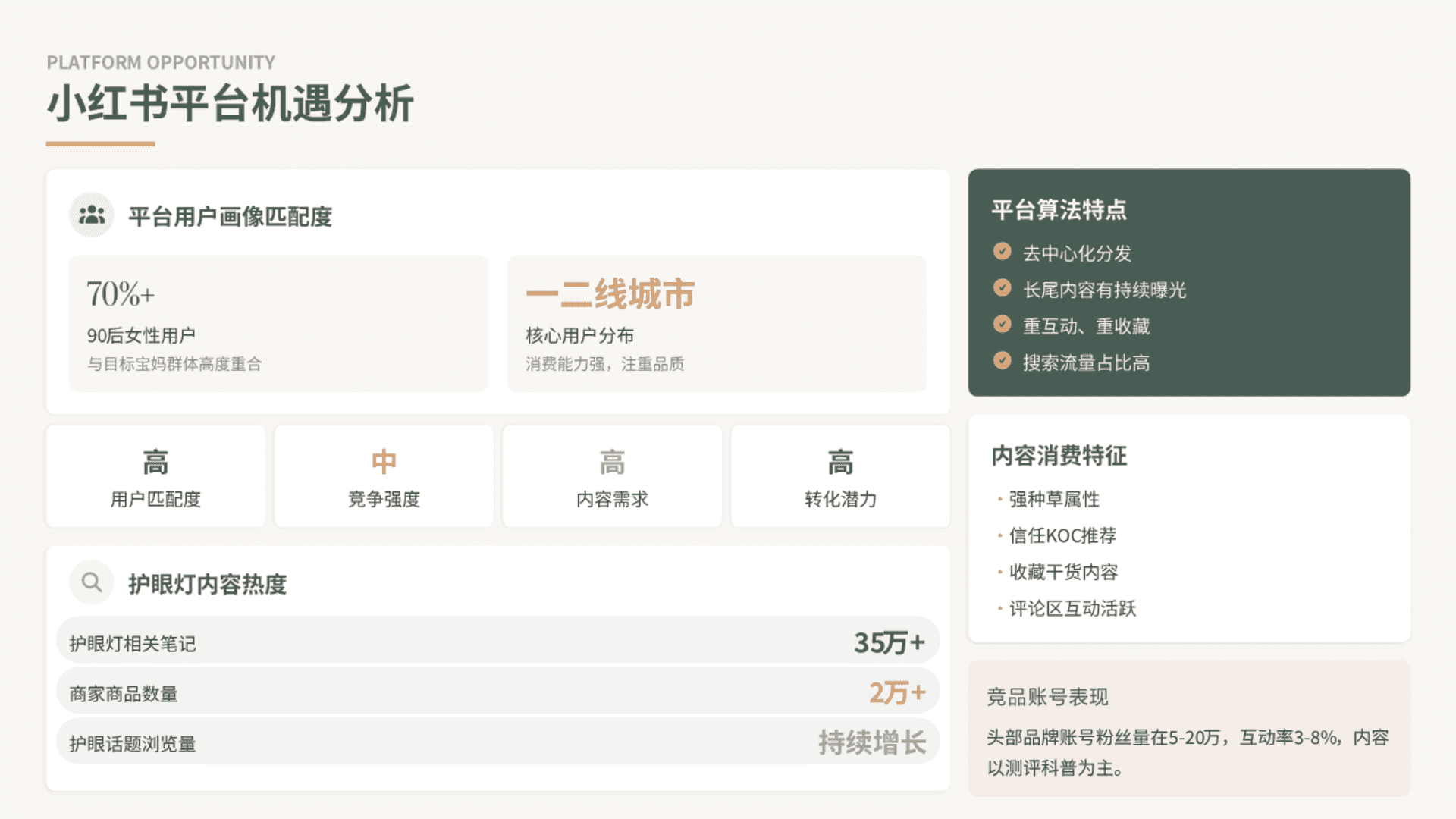Click the checkmark icon next to 长尾内容有持续曝光

(x=1002, y=288)
